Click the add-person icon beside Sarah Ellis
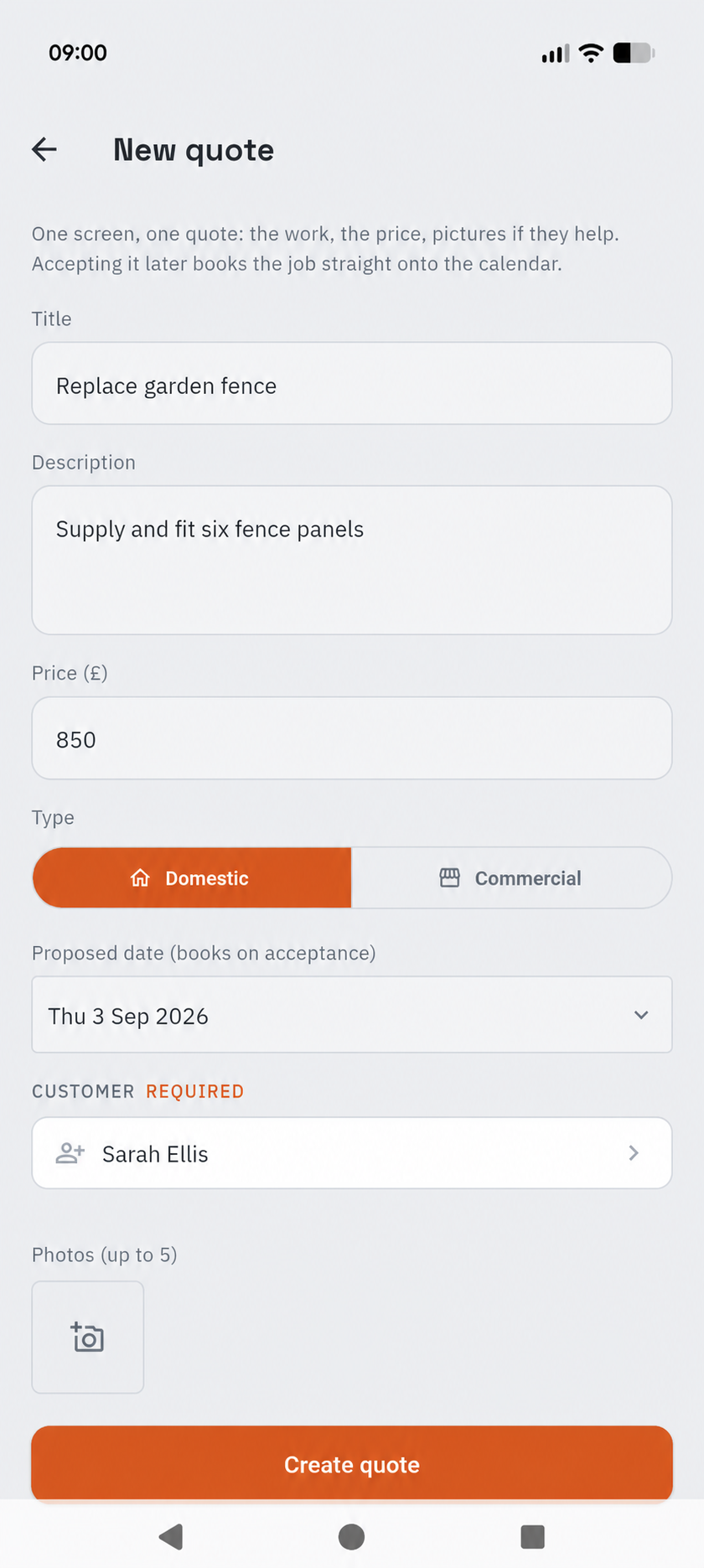The height and width of the screenshot is (1568, 704). (70, 1153)
